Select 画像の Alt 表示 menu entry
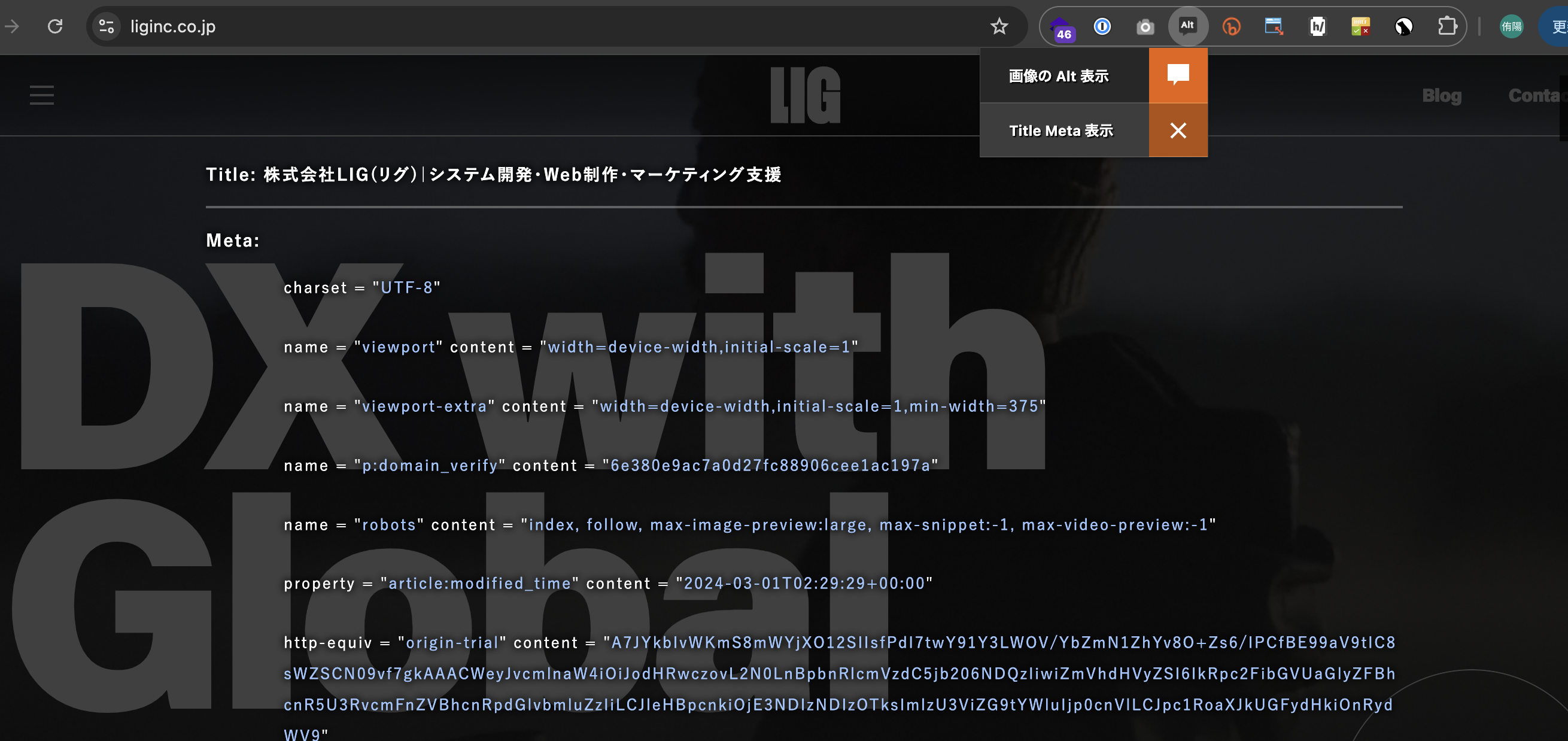1568x741 pixels. [x=1065, y=76]
